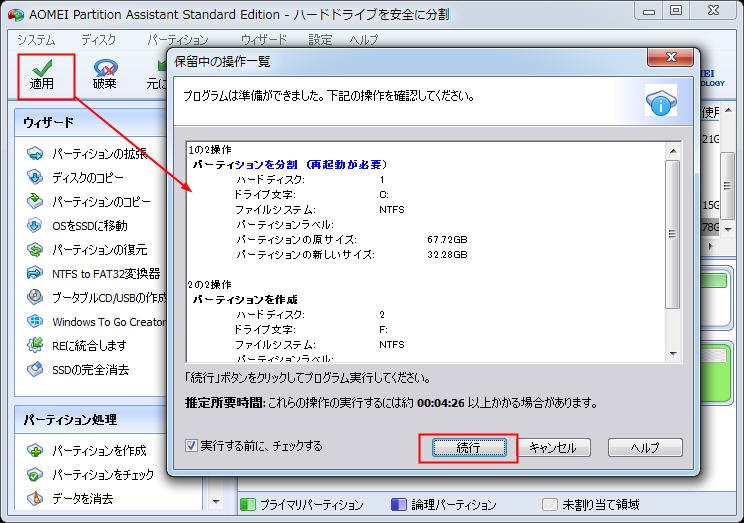Start the OSをSSDに移動 wizard icon
744x523 pixels.
coord(35,225)
